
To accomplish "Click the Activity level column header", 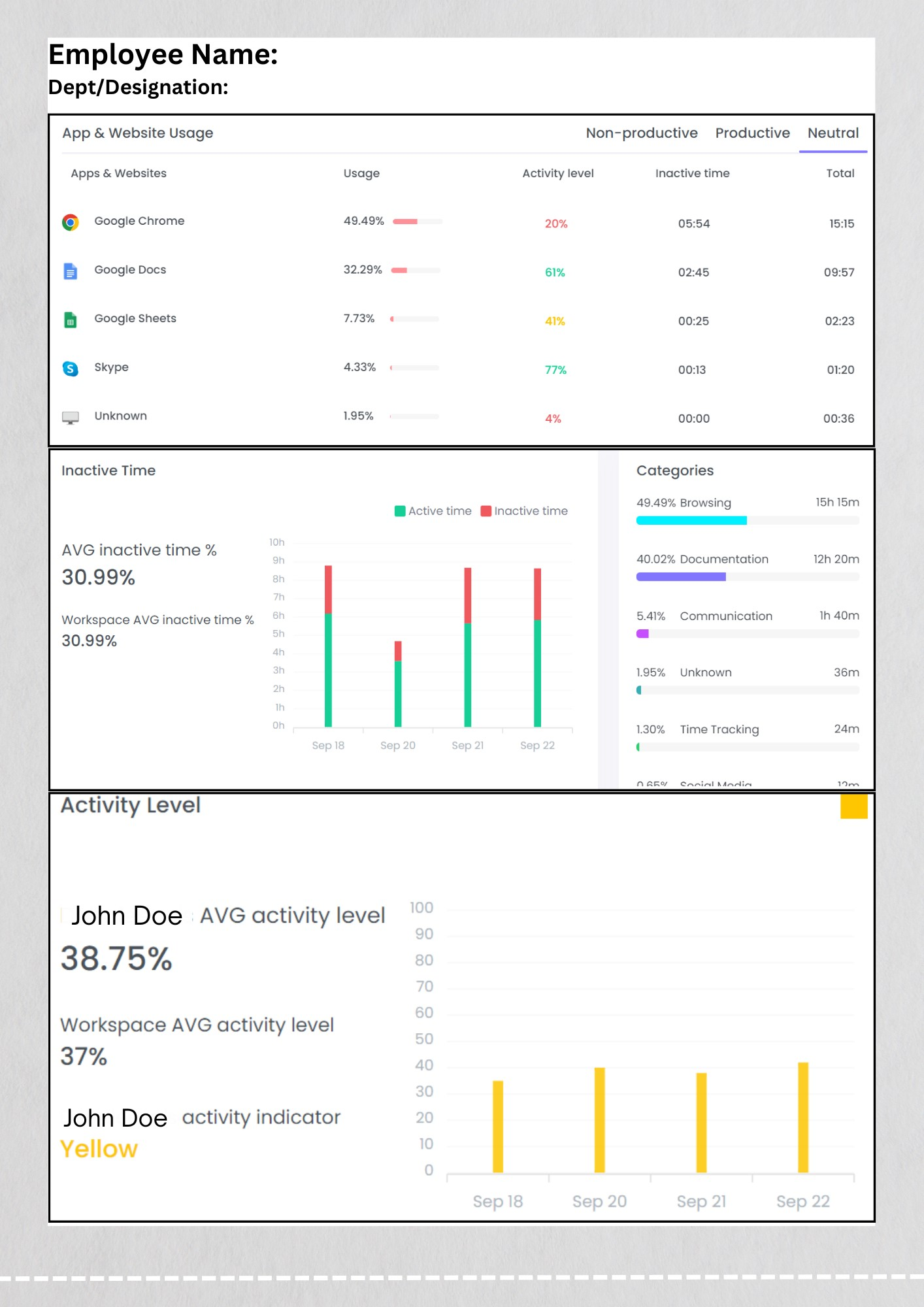I will tap(558, 173).
